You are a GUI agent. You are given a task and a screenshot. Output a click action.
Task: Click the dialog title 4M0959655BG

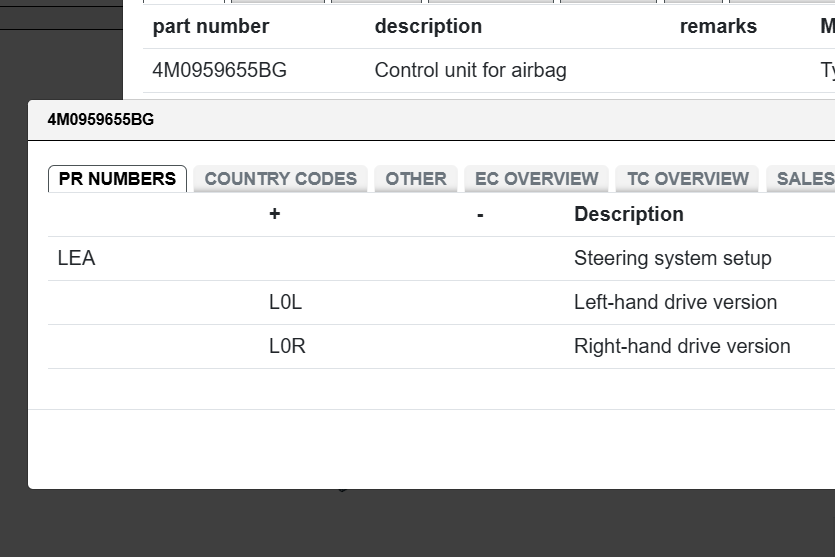(x=101, y=121)
